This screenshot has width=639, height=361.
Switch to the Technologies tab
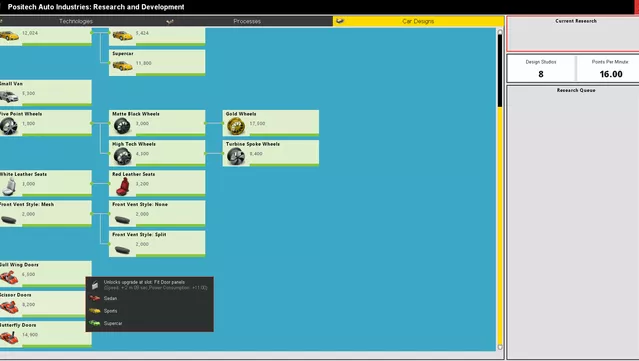(x=76, y=21)
